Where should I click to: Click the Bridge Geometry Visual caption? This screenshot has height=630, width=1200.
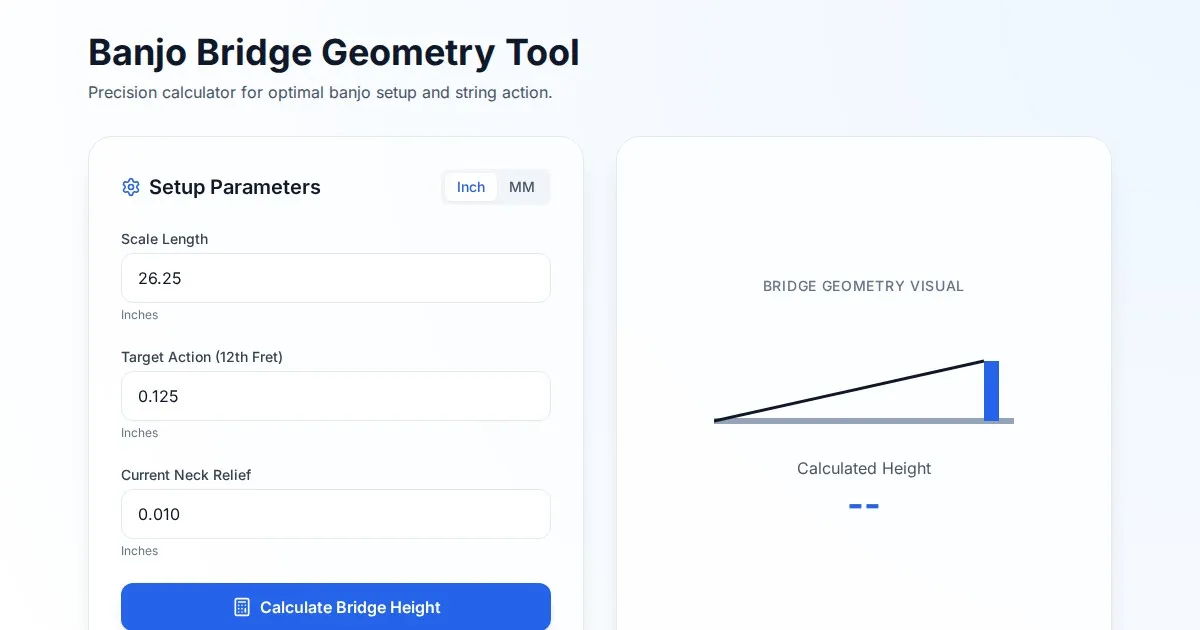click(x=864, y=286)
